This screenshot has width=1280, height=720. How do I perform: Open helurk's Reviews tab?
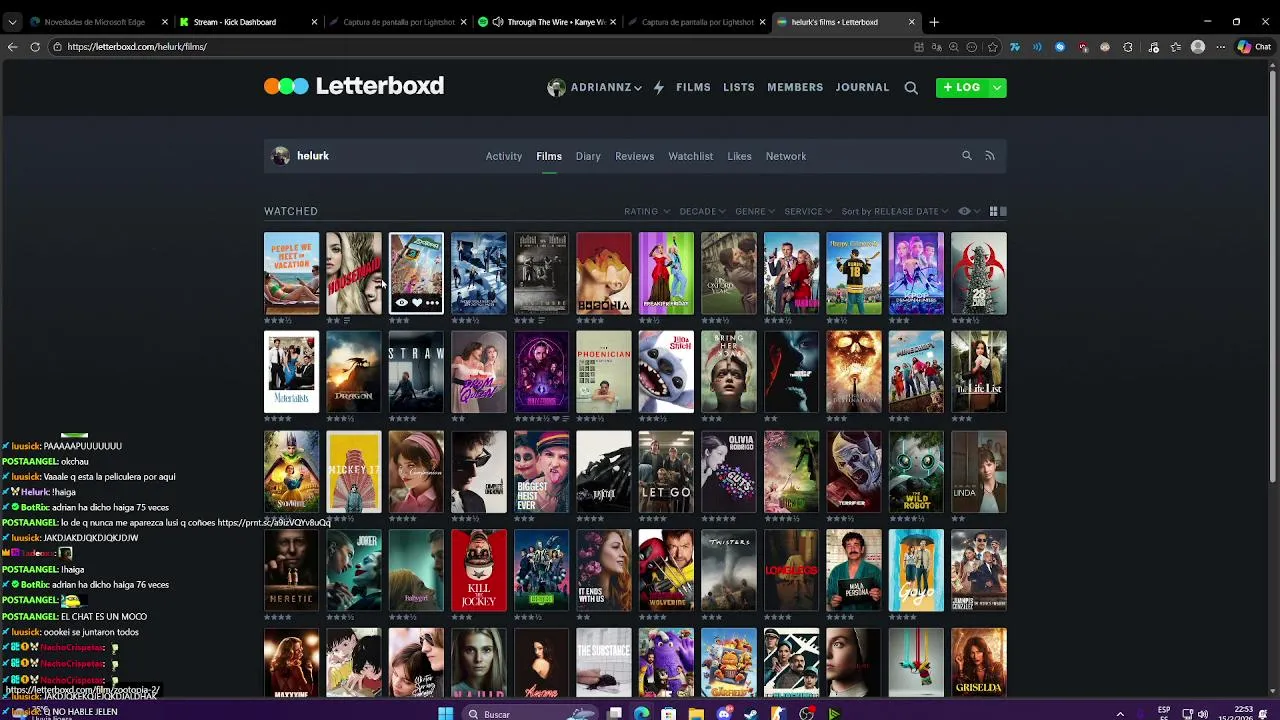coord(634,156)
